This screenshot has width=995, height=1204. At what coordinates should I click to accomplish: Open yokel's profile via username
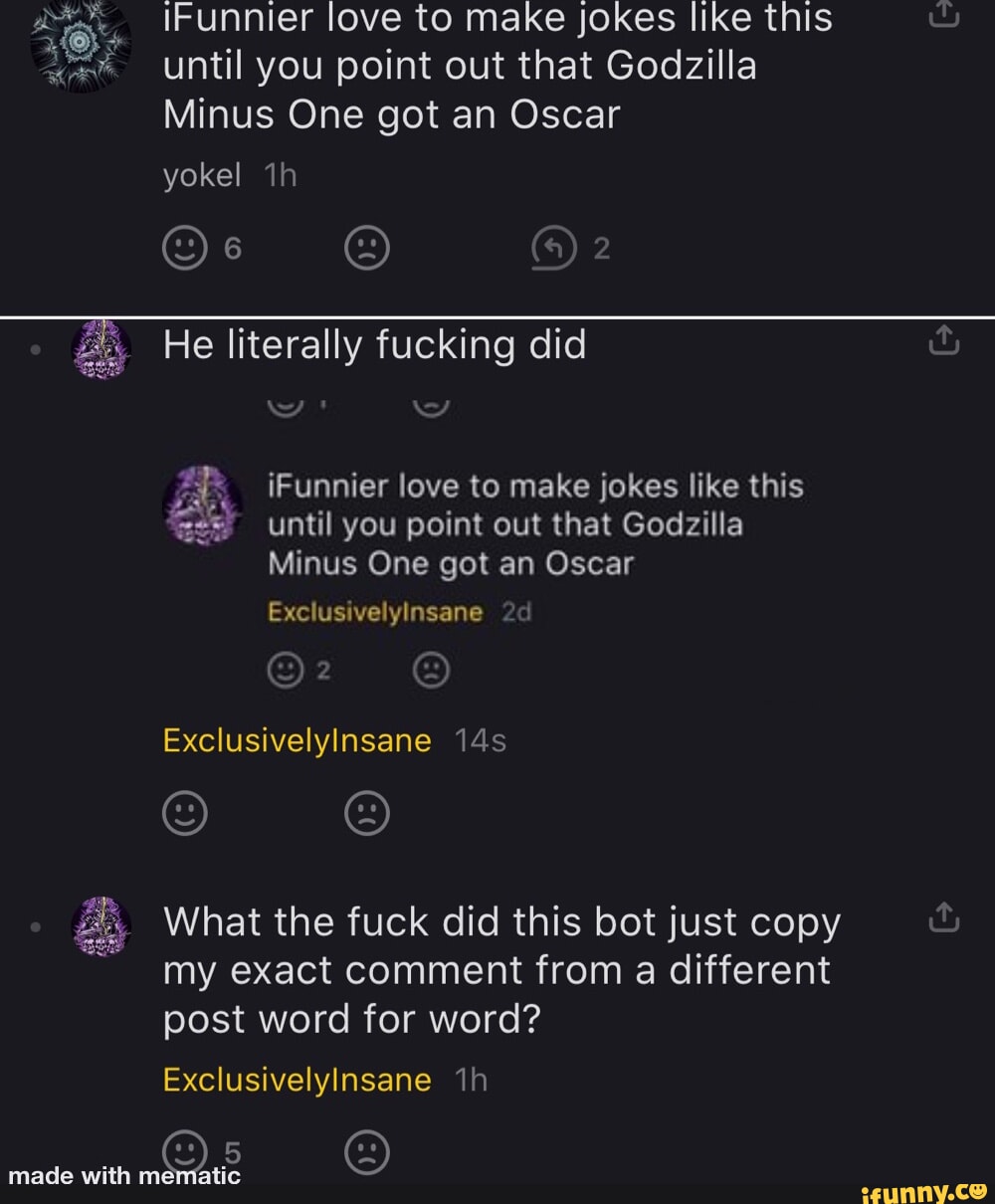201,175
